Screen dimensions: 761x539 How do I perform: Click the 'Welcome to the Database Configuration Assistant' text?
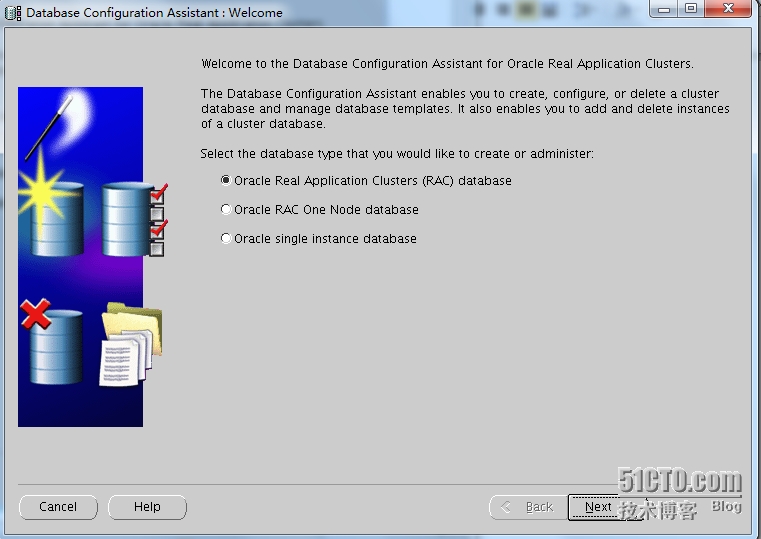[447, 64]
